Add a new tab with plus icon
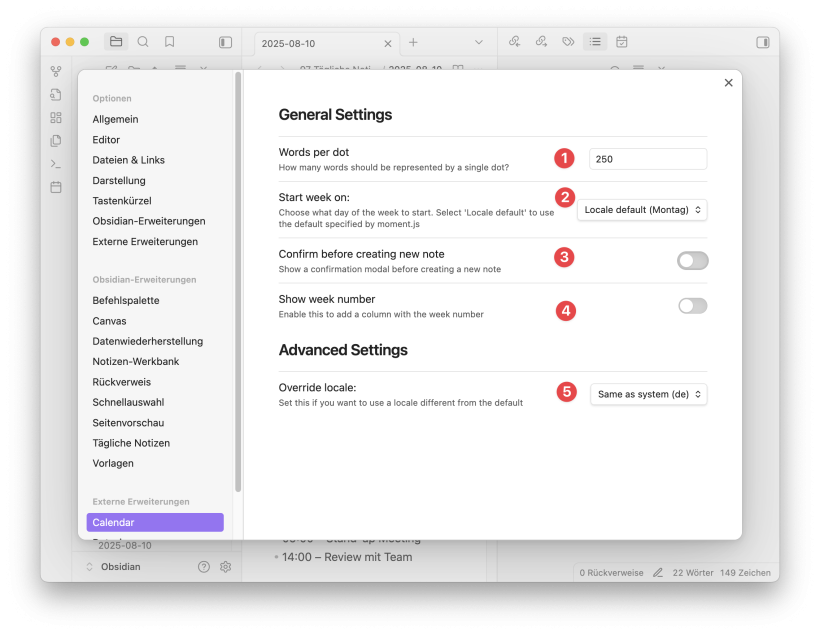This screenshot has width=820, height=635. (413, 42)
